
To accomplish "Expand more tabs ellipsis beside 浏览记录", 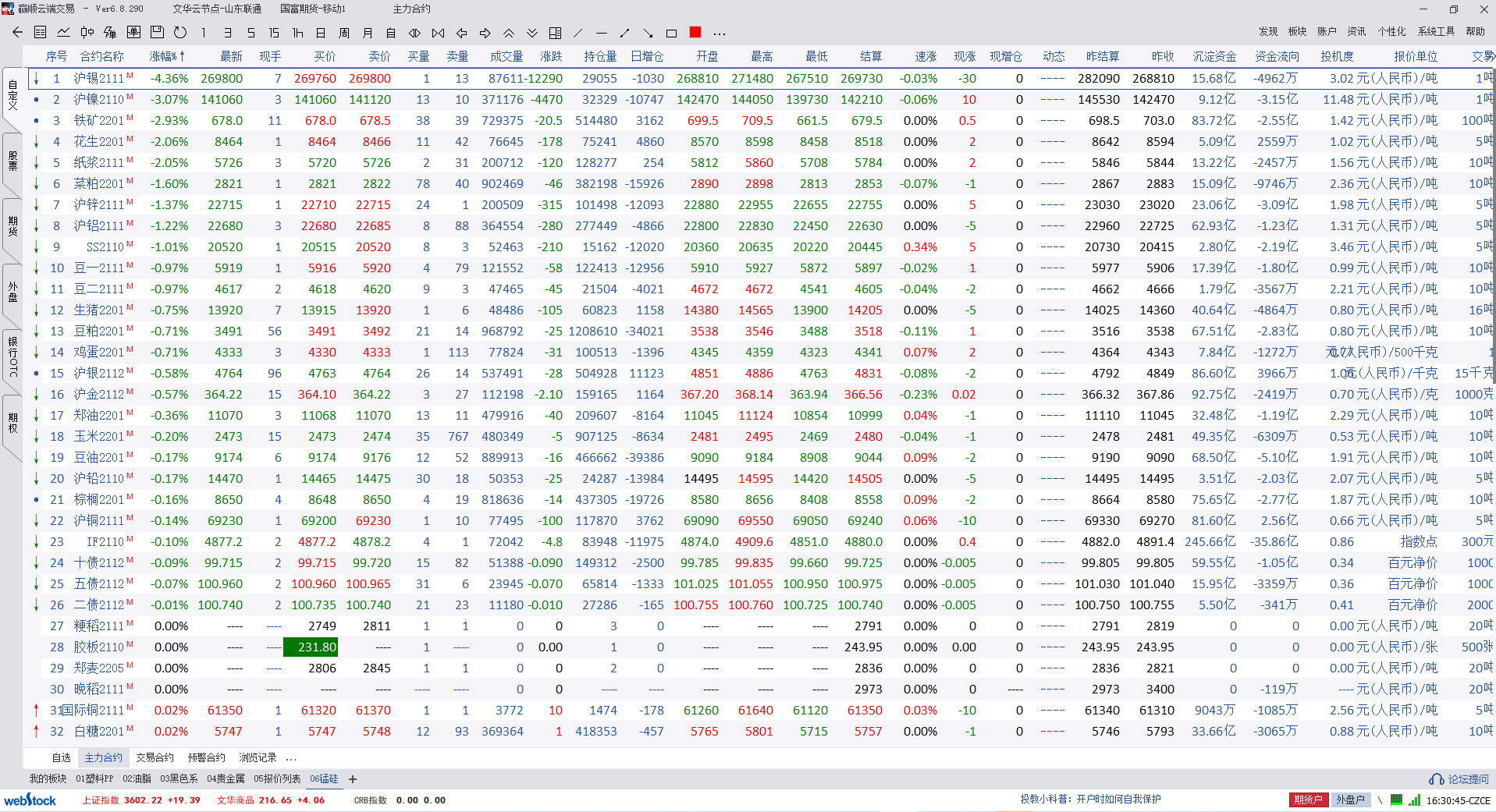I will 291,758.
